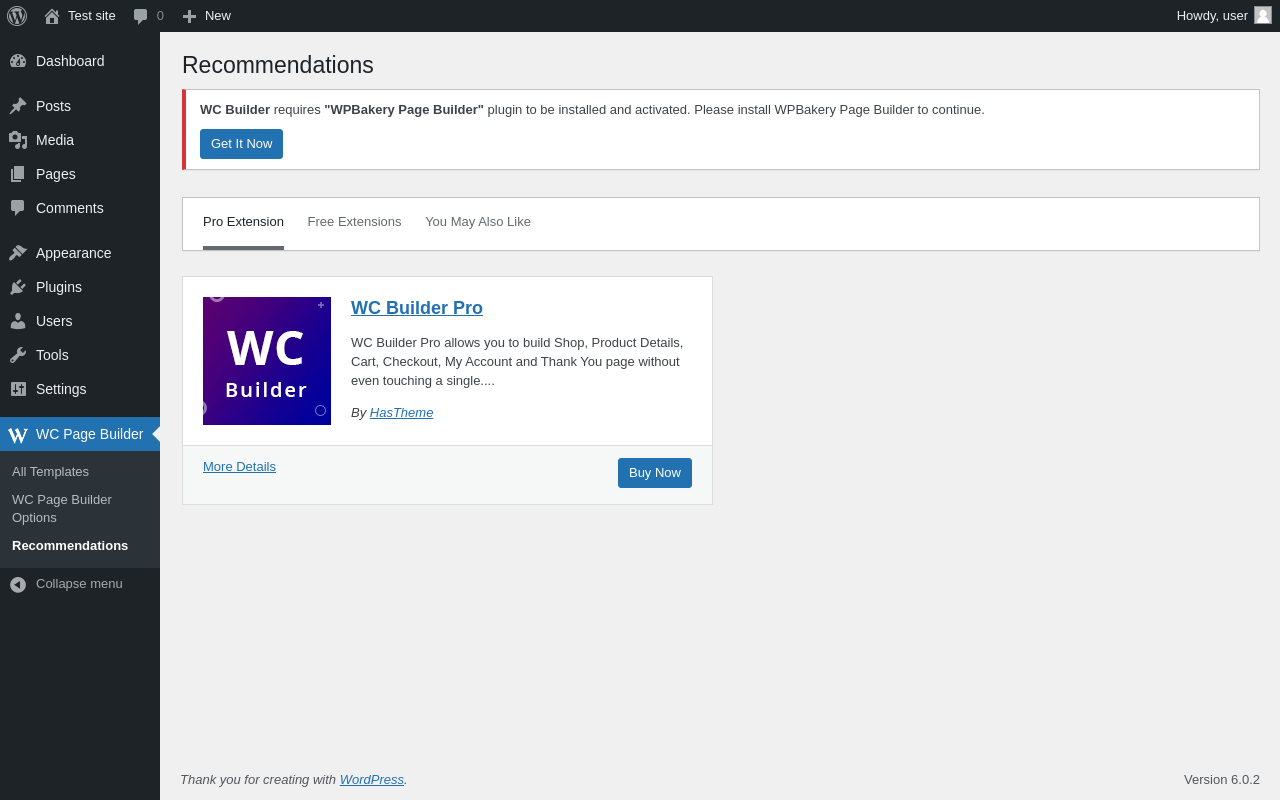Click the Buy Now button
1280x800 pixels.
655,473
